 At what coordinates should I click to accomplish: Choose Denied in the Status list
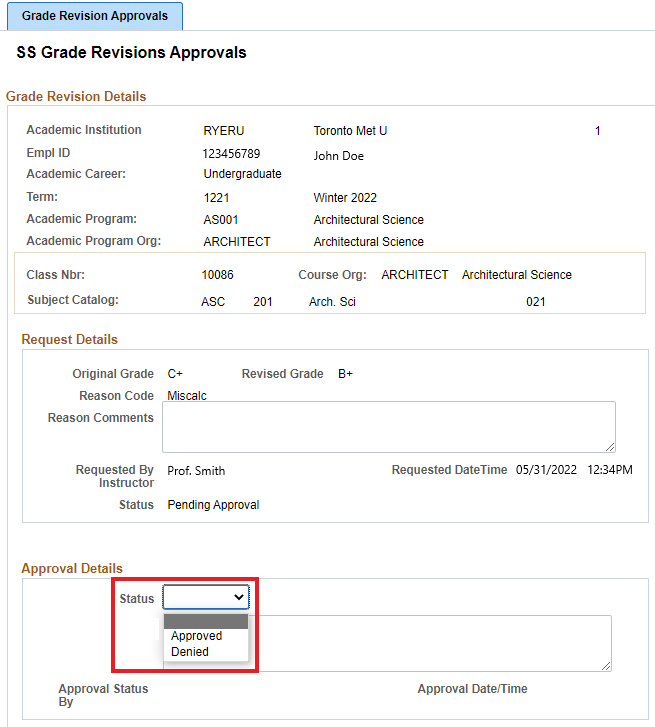(x=190, y=652)
